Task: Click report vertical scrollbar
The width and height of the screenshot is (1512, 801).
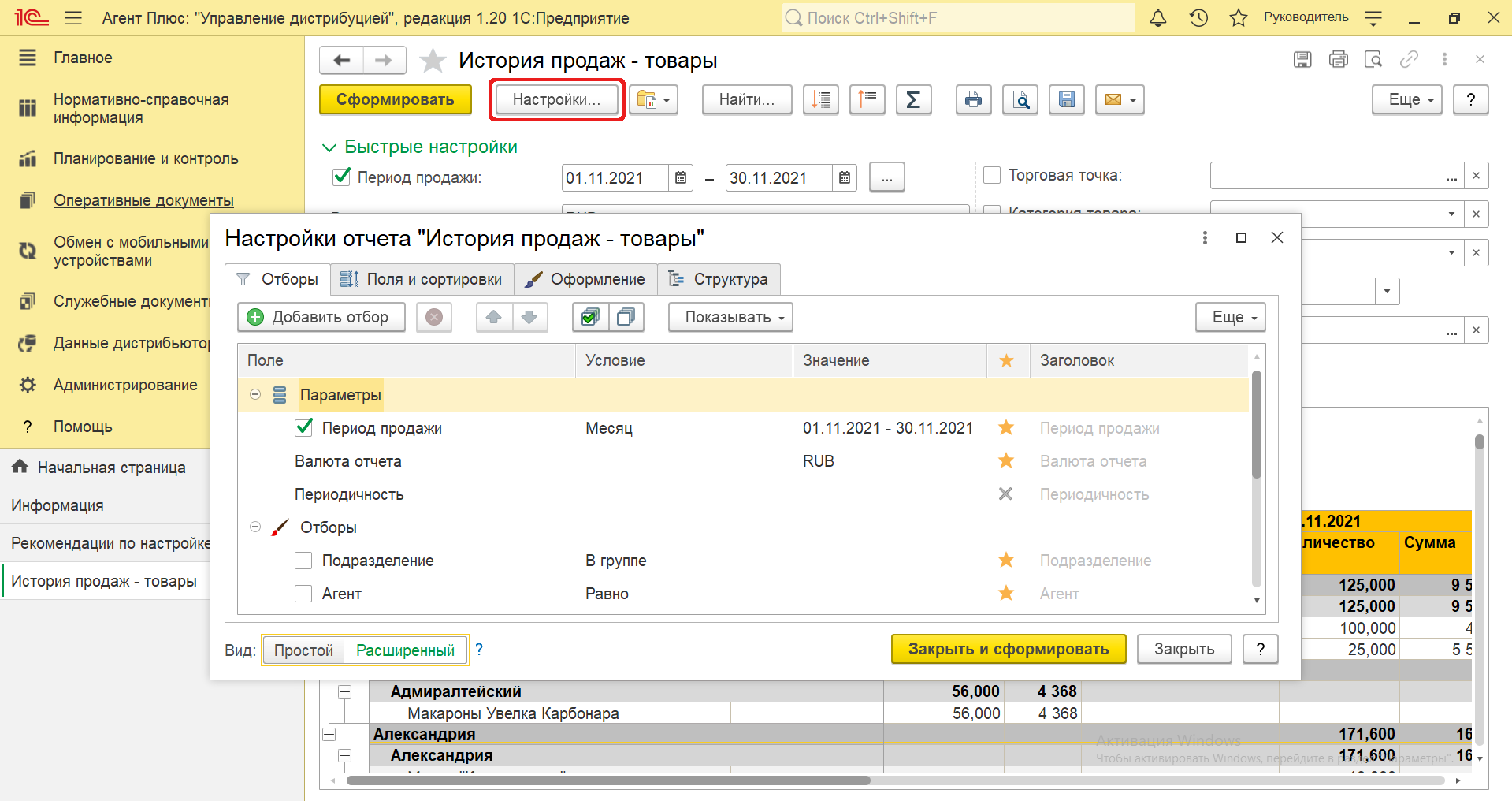Action: 1480,441
